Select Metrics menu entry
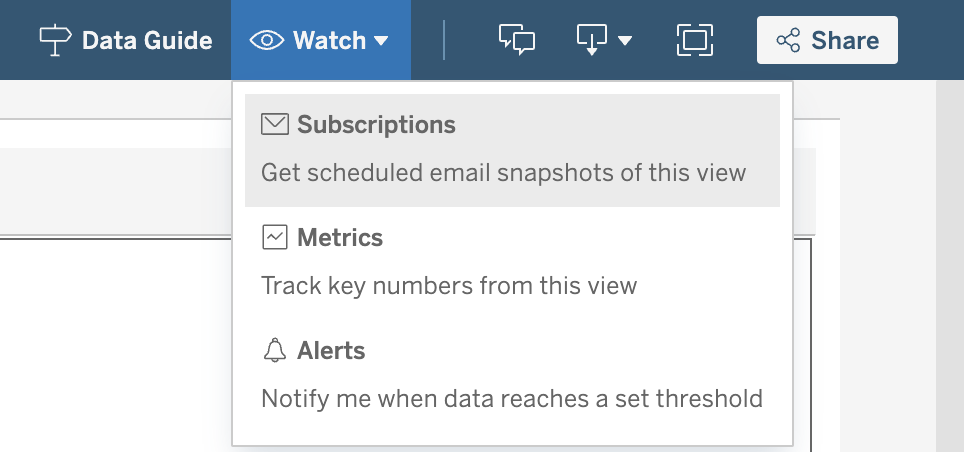 click(x=512, y=263)
